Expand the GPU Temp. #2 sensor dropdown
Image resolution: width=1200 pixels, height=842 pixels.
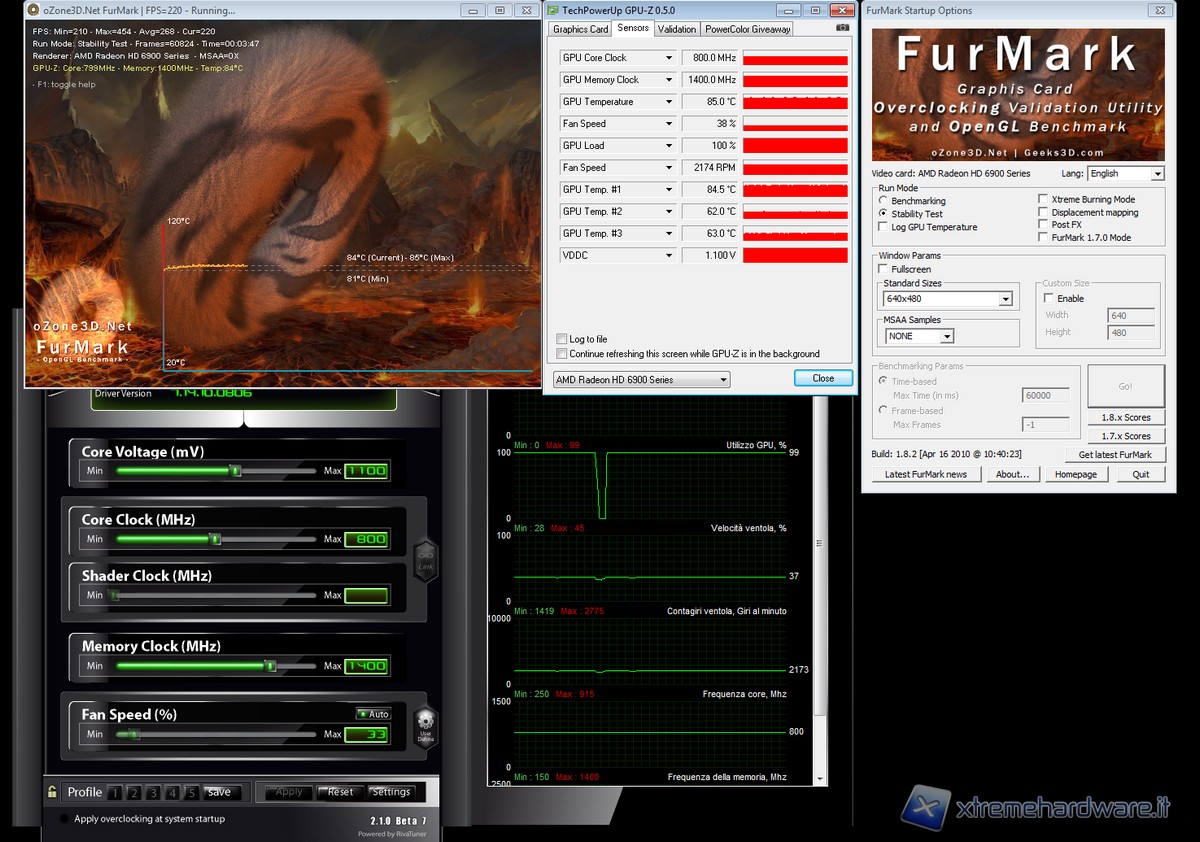point(670,212)
